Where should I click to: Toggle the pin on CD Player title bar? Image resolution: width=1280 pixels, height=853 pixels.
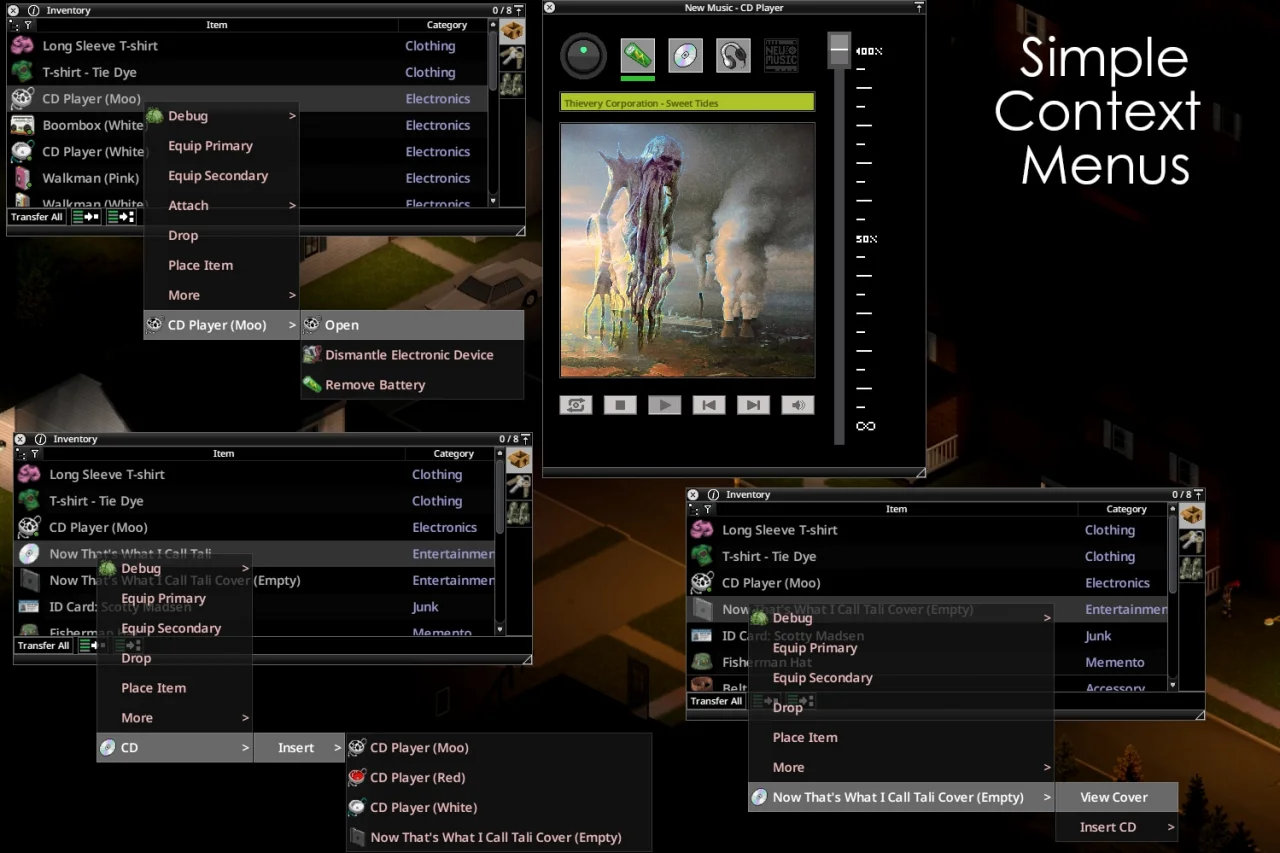coord(919,7)
